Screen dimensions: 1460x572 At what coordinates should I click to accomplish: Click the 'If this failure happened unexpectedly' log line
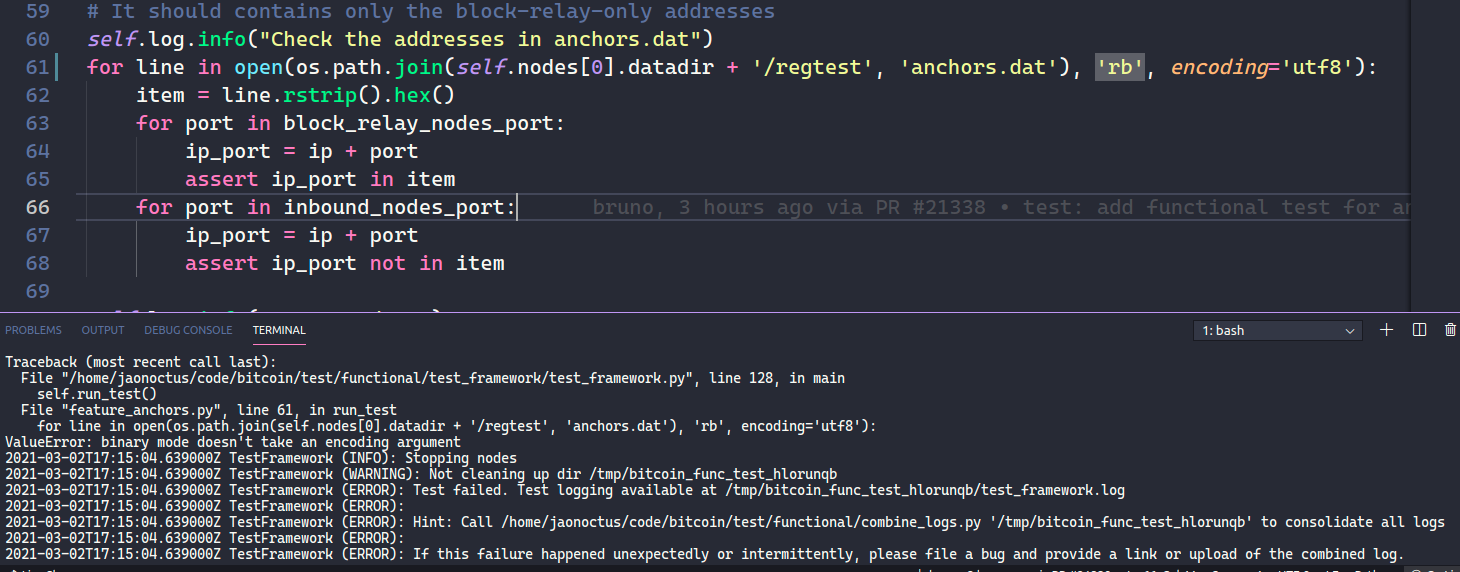(x=705, y=554)
